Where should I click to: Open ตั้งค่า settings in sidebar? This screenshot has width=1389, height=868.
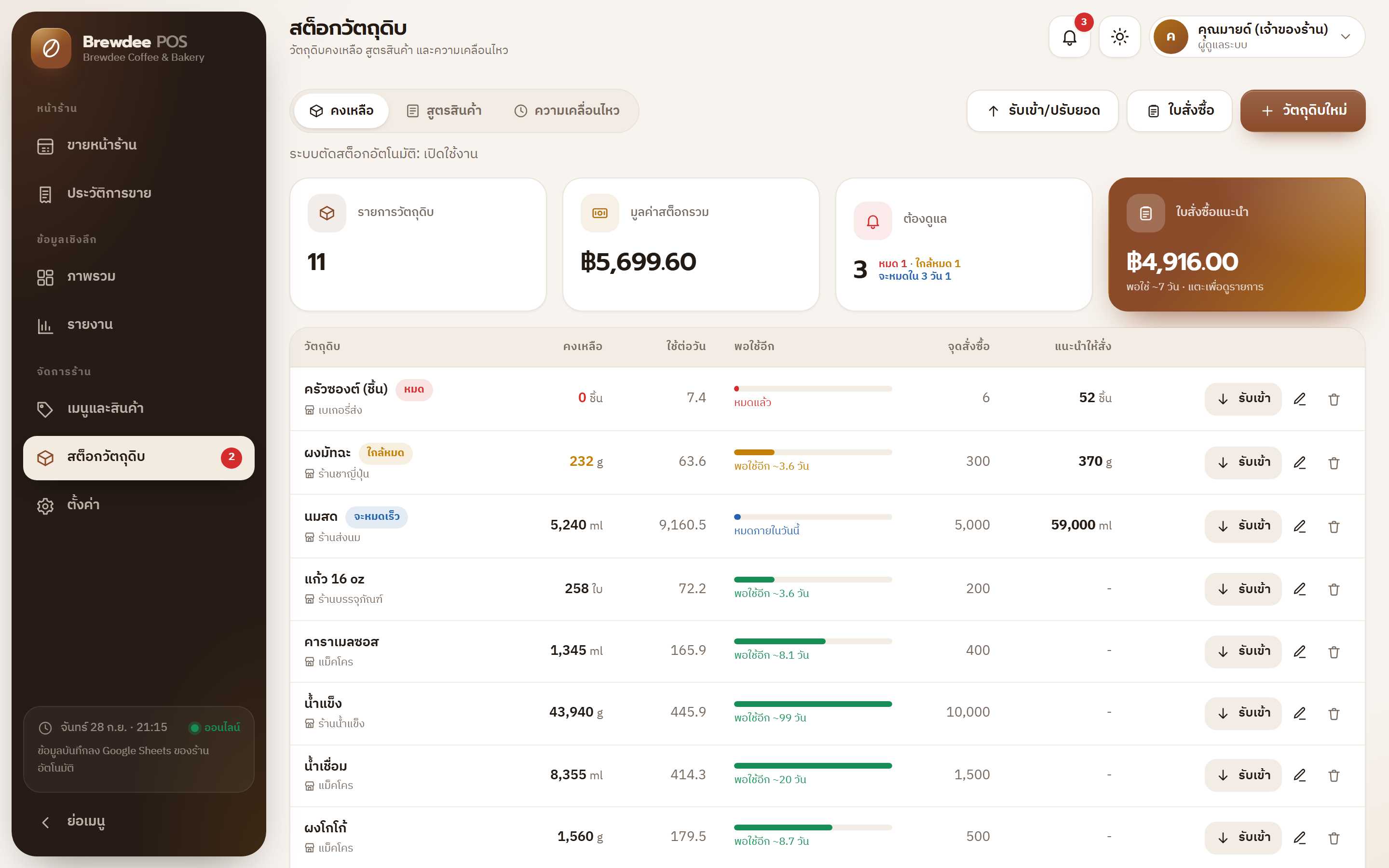point(138,505)
